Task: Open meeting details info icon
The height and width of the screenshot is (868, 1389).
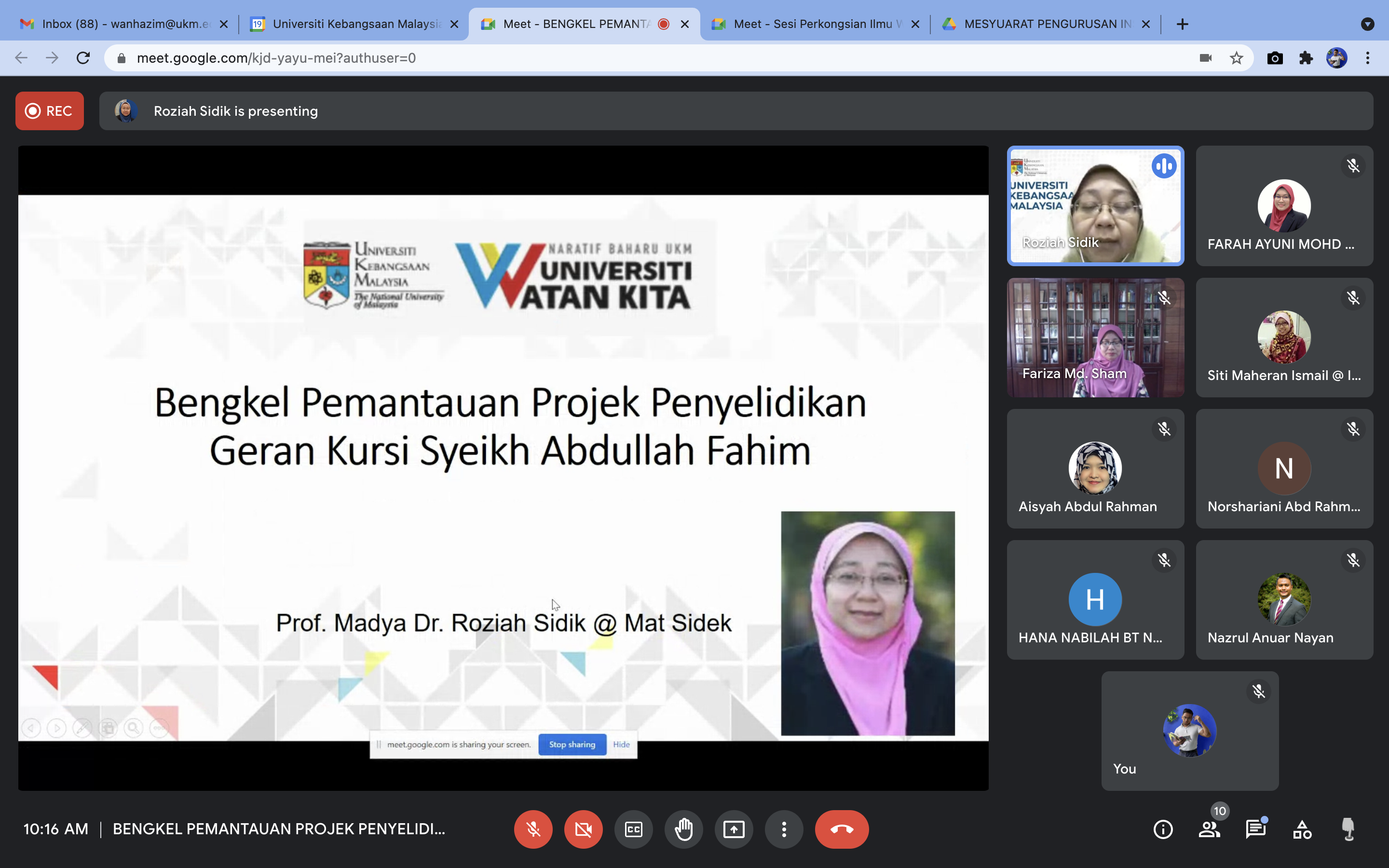Action: pyautogui.click(x=1163, y=829)
